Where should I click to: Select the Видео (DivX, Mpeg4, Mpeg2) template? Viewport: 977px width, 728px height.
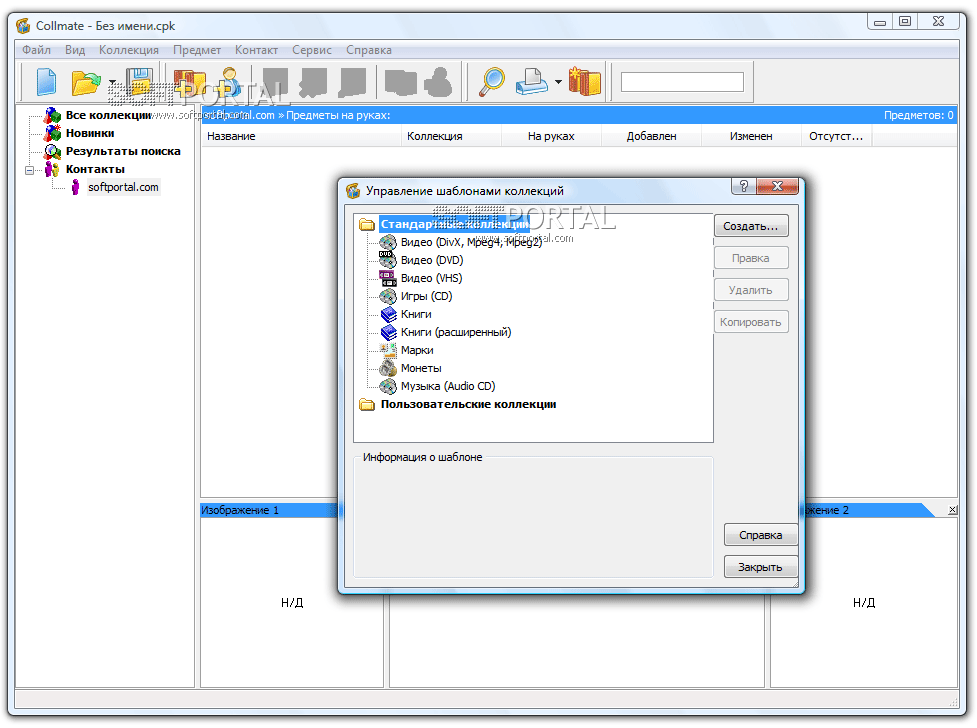471,242
